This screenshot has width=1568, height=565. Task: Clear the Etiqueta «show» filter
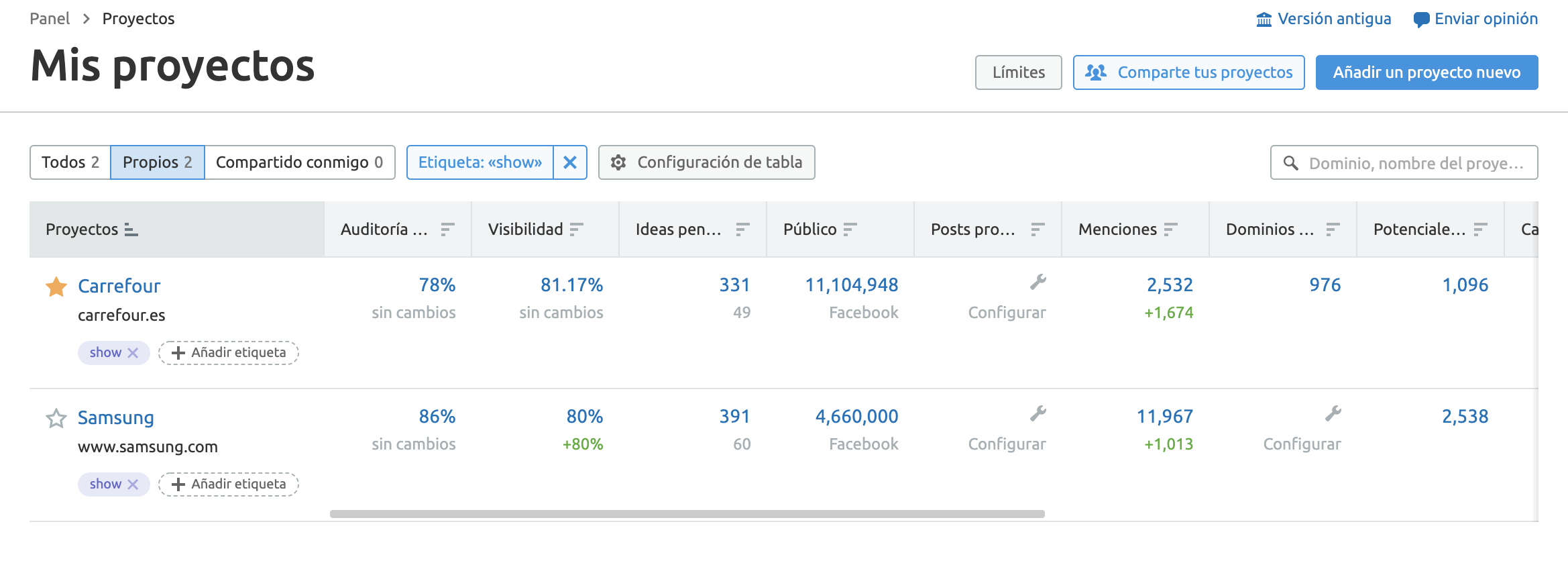tap(570, 162)
